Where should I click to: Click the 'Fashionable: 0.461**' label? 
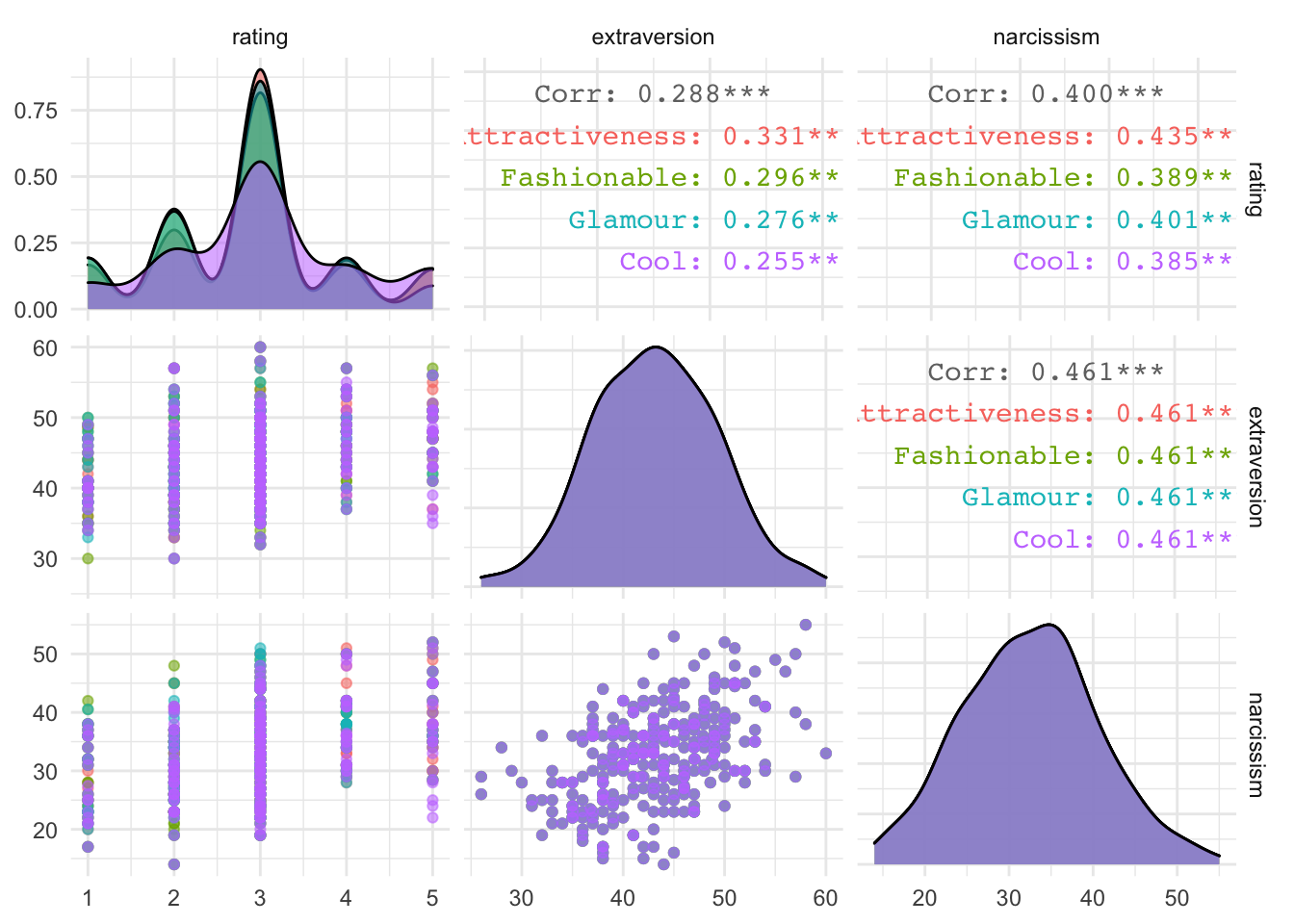[1063, 456]
